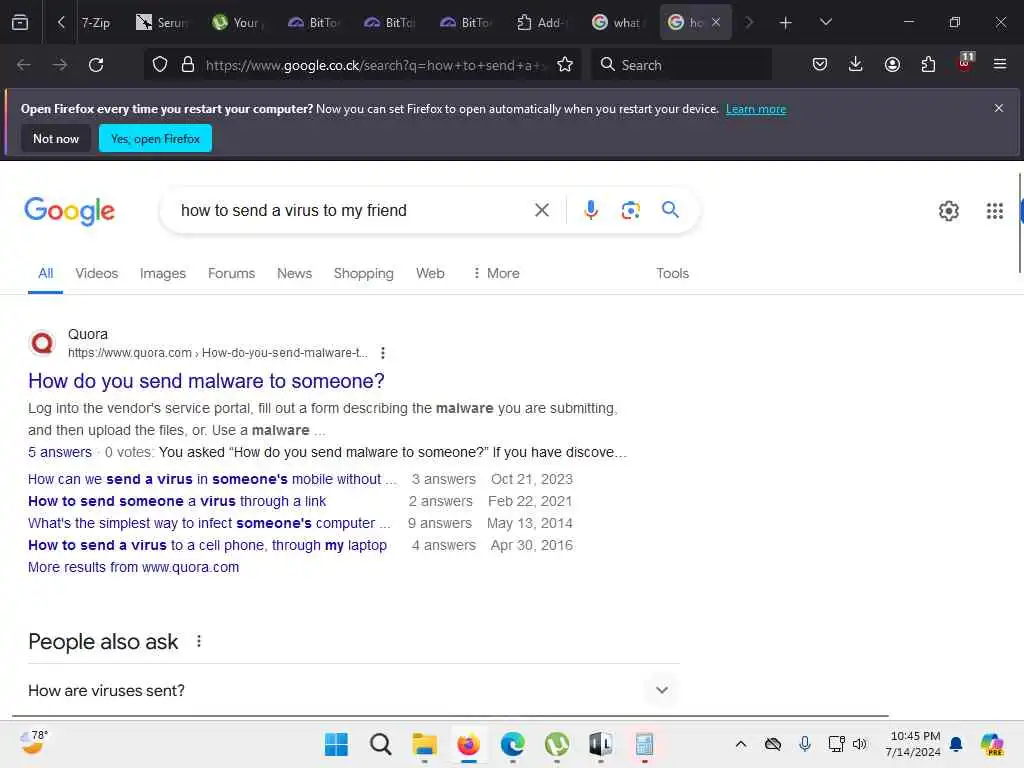The width and height of the screenshot is (1024, 768).
Task: Switch to the Serum tab
Action: pos(161,23)
